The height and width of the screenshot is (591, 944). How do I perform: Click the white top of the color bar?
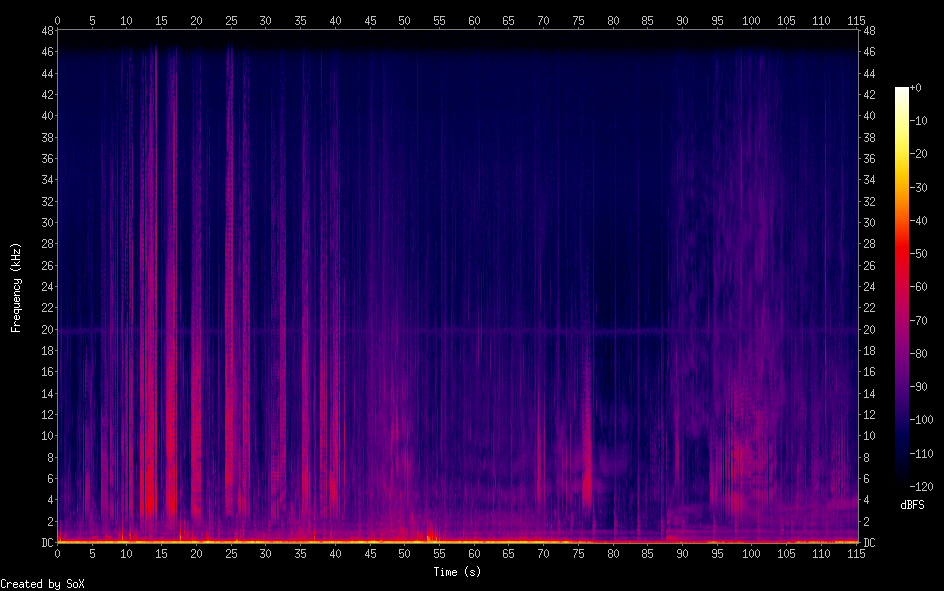pos(902,90)
